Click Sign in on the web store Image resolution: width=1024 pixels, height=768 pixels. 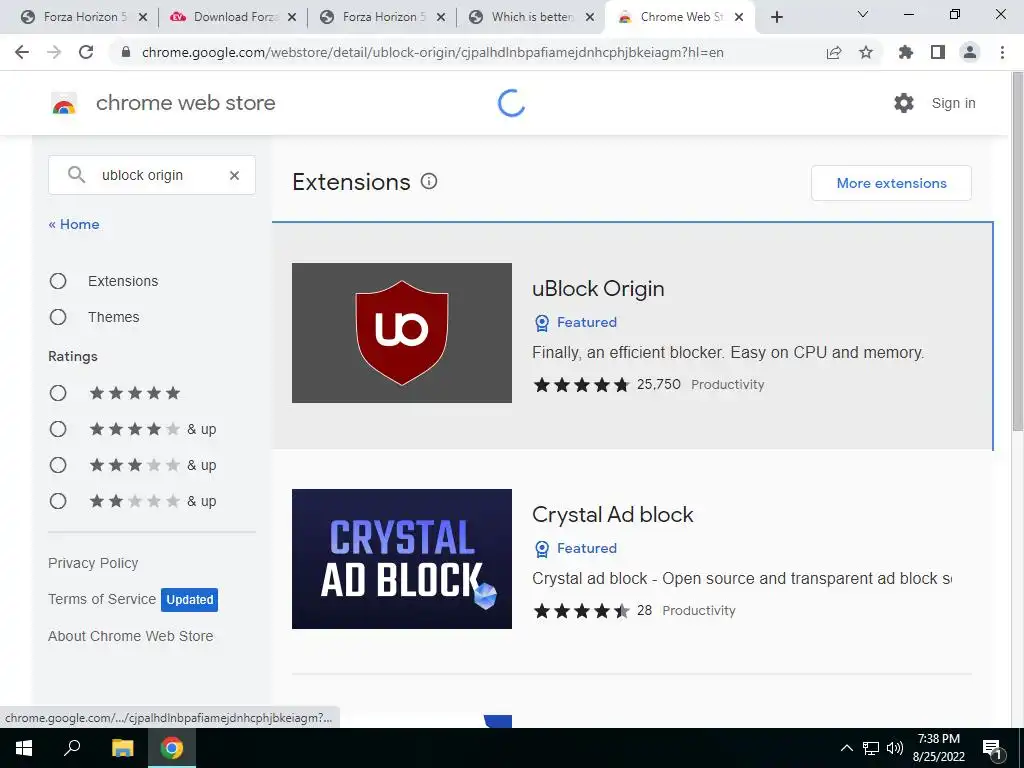(x=953, y=103)
